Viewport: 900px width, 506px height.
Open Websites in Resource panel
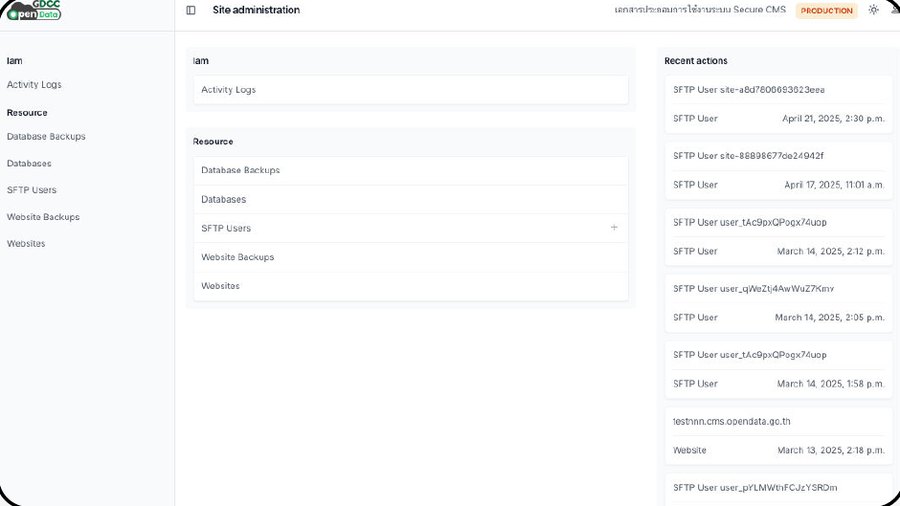tap(410, 286)
